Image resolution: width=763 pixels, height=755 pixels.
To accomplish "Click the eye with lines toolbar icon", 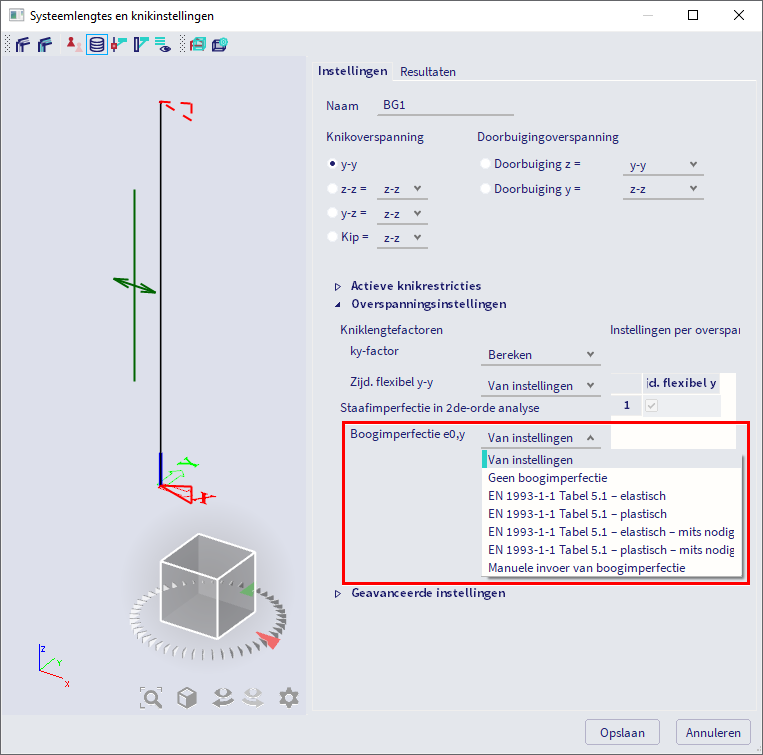I will point(162,45).
